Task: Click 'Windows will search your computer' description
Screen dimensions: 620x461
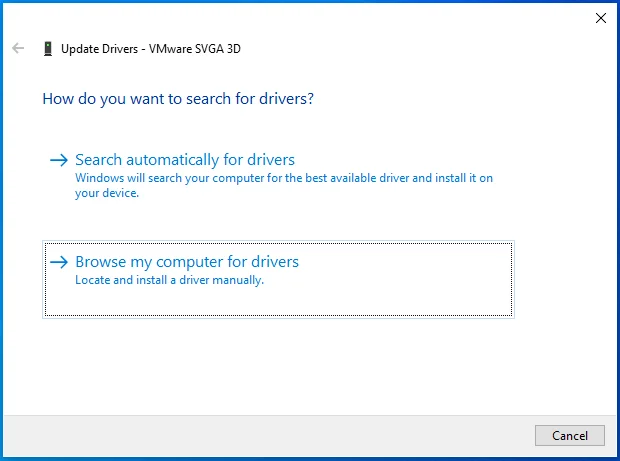Action: coord(284,185)
